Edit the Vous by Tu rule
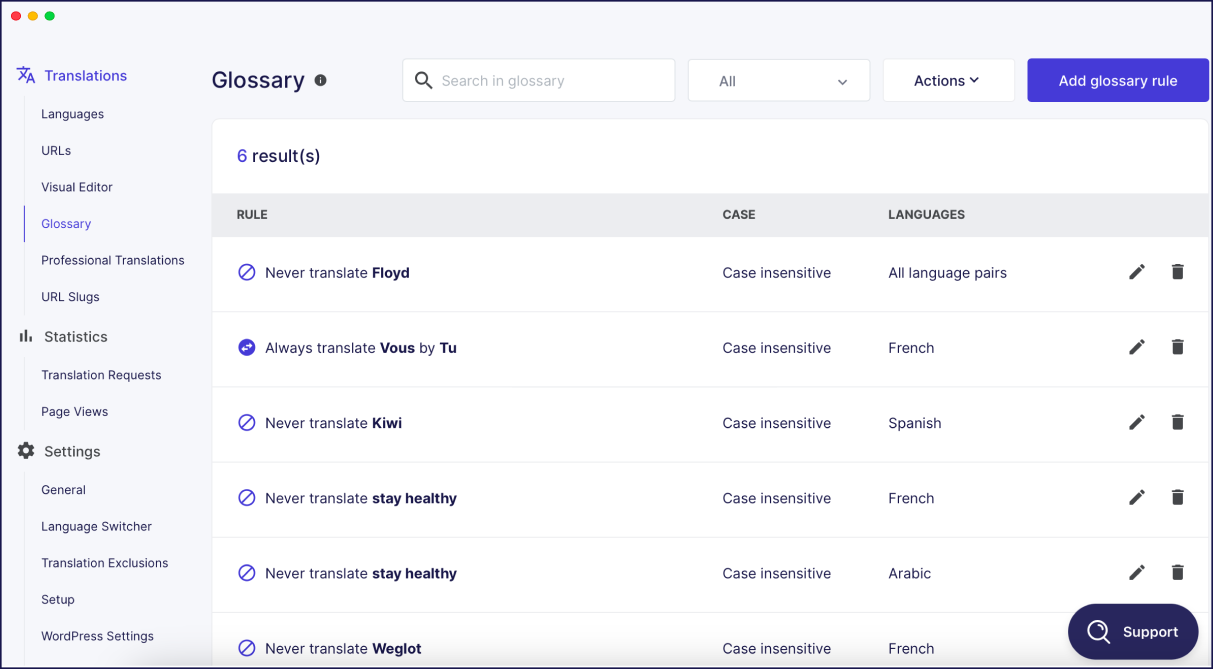 coord(1137,347)
